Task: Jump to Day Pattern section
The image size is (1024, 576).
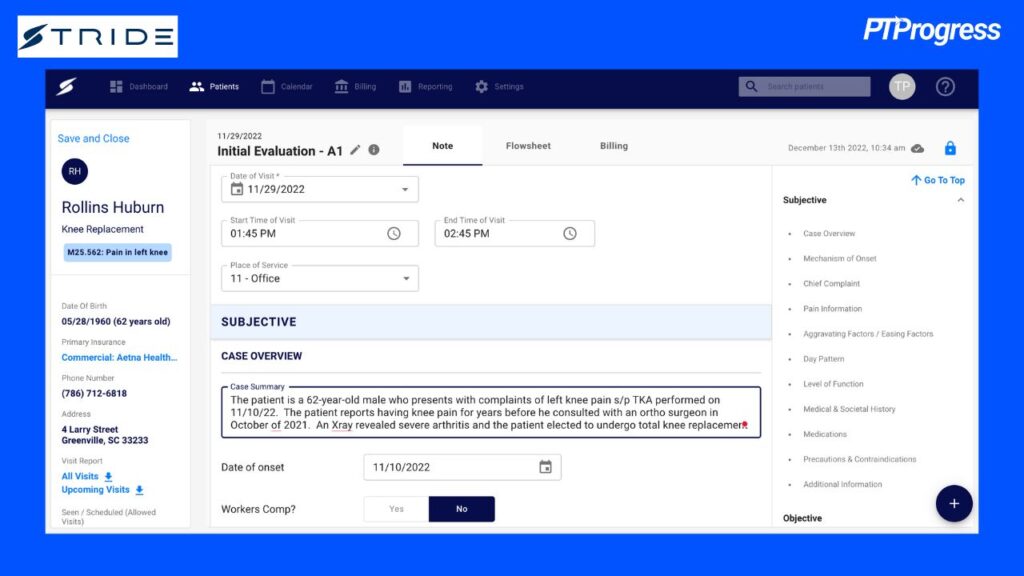Action: [824, 359]
